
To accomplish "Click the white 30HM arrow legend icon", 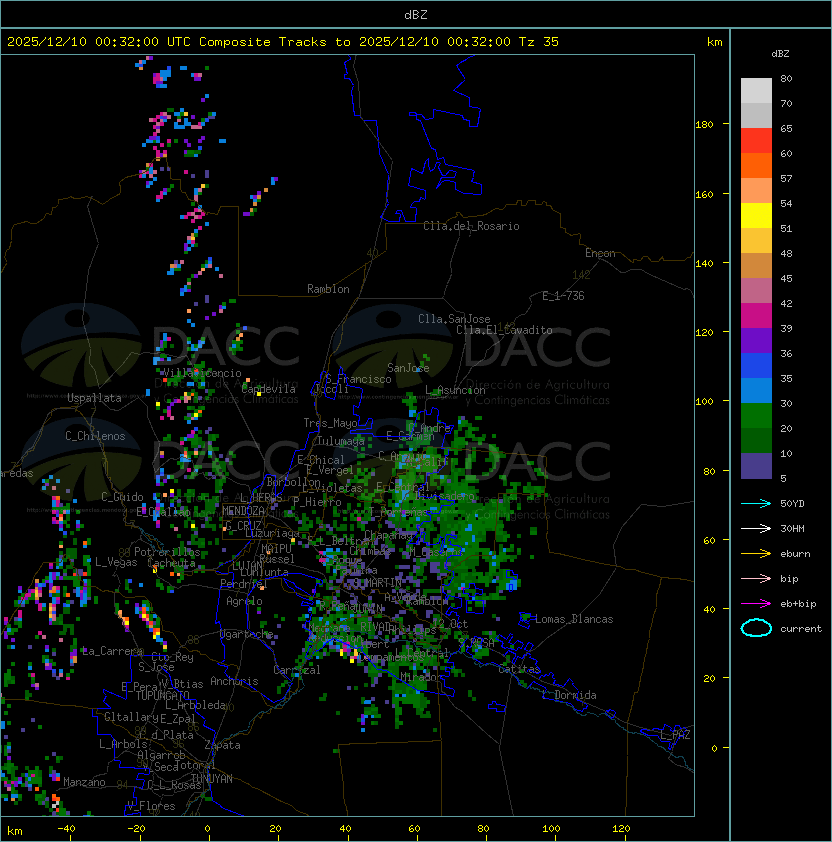I will 756,529.
